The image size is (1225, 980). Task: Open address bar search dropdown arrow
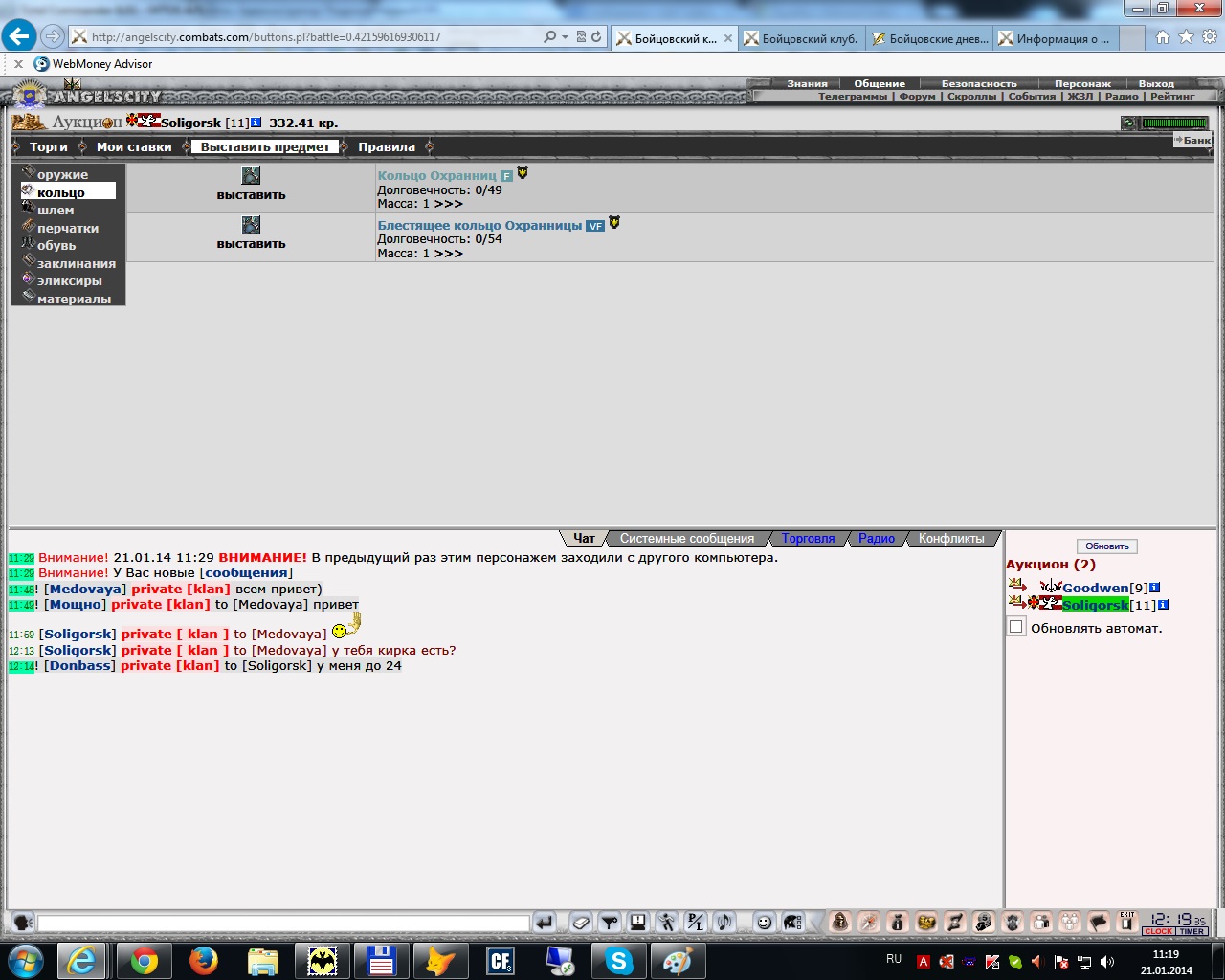tap(566, 37)
